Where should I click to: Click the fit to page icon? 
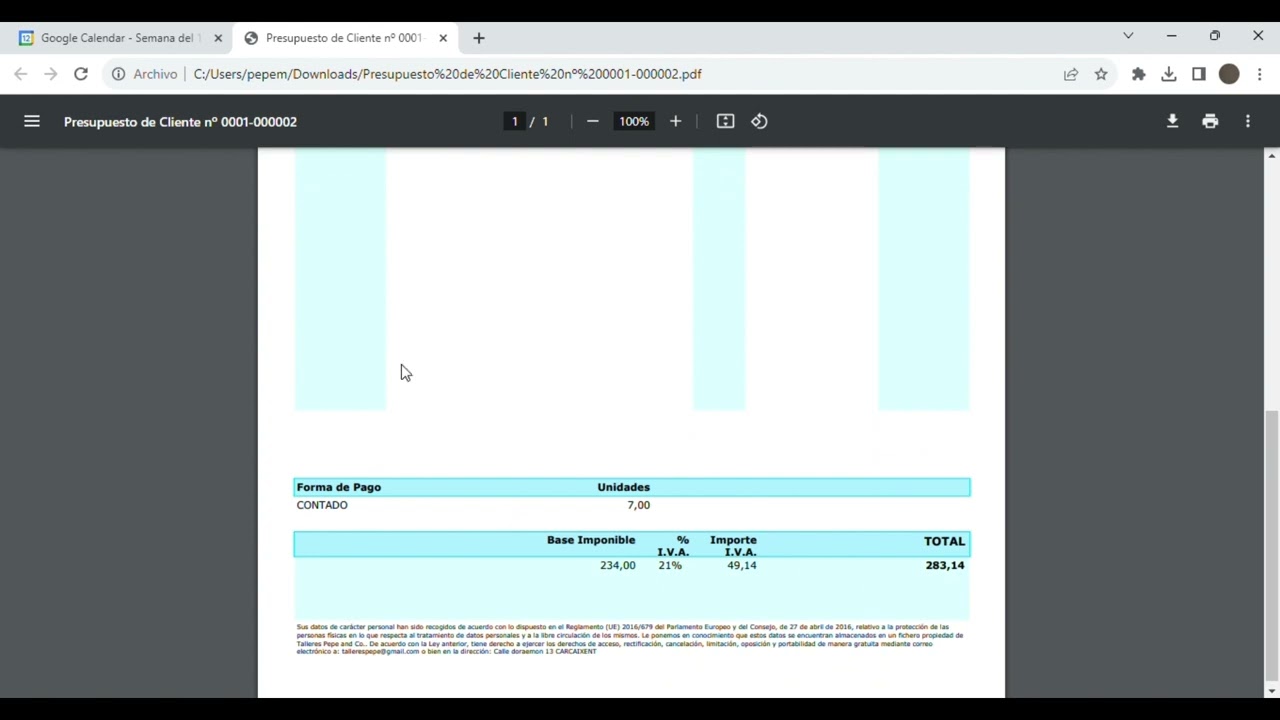tap(726, 121)
